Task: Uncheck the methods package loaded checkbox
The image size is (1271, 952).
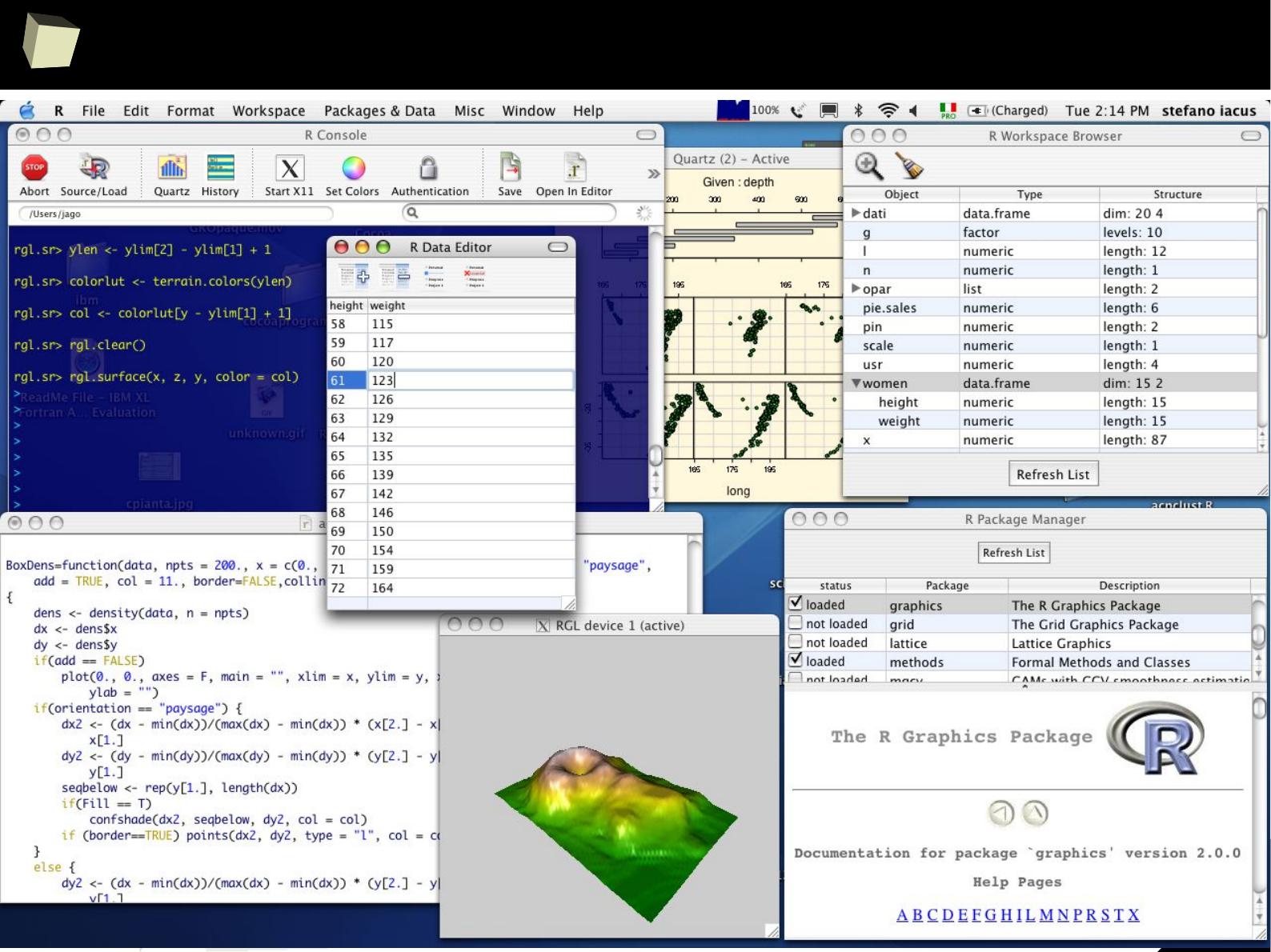Action: coord(796,660)
